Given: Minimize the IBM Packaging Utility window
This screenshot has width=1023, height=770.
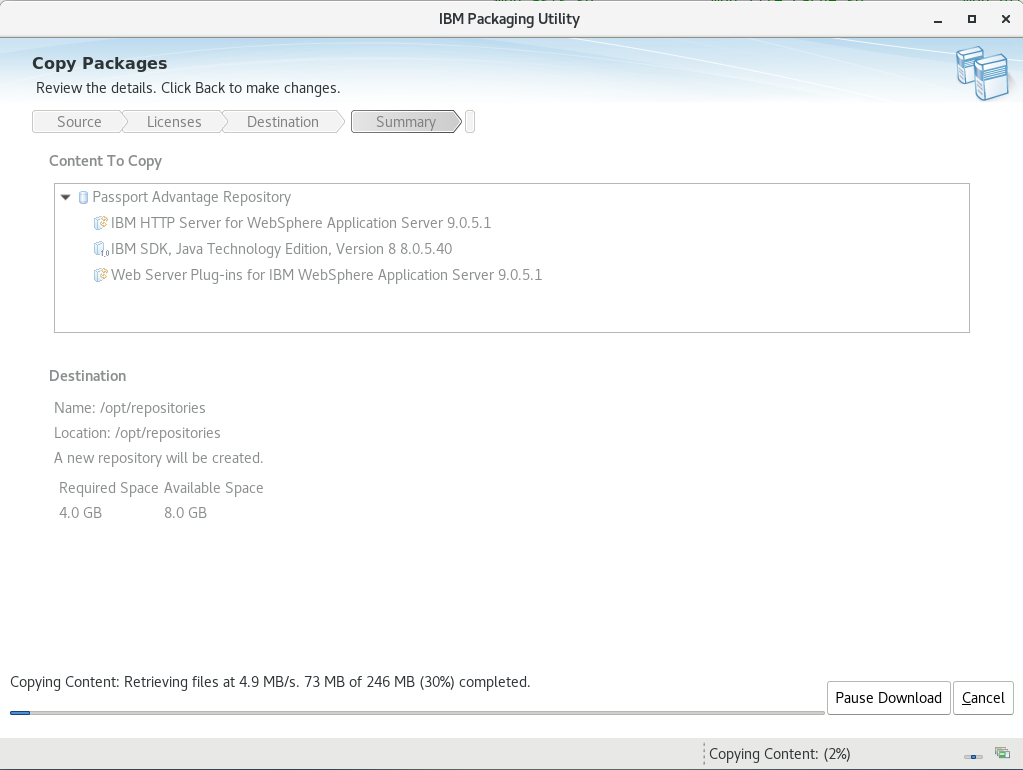Looking at the screenshot, I should [x=938, y=20].
